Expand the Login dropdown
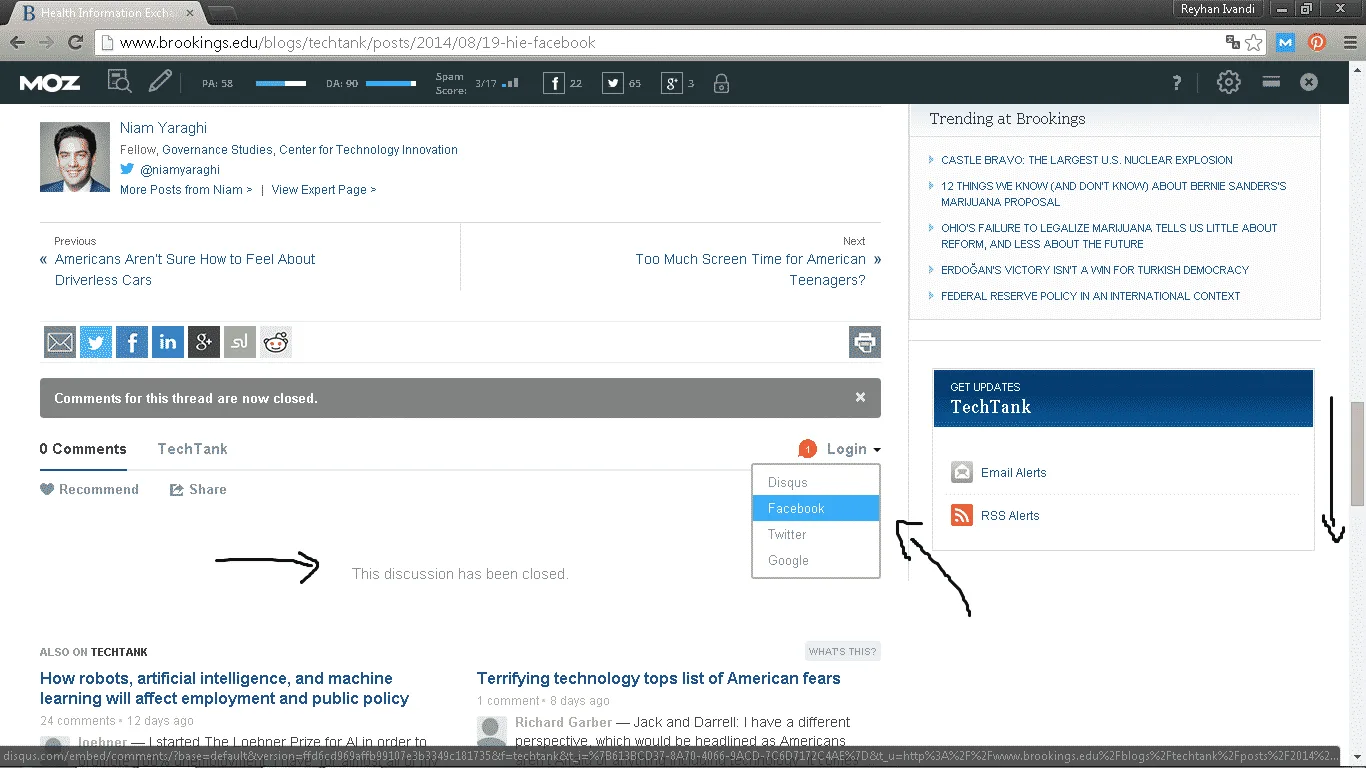This screenshot has width=1366, height=768. point(853,449)
